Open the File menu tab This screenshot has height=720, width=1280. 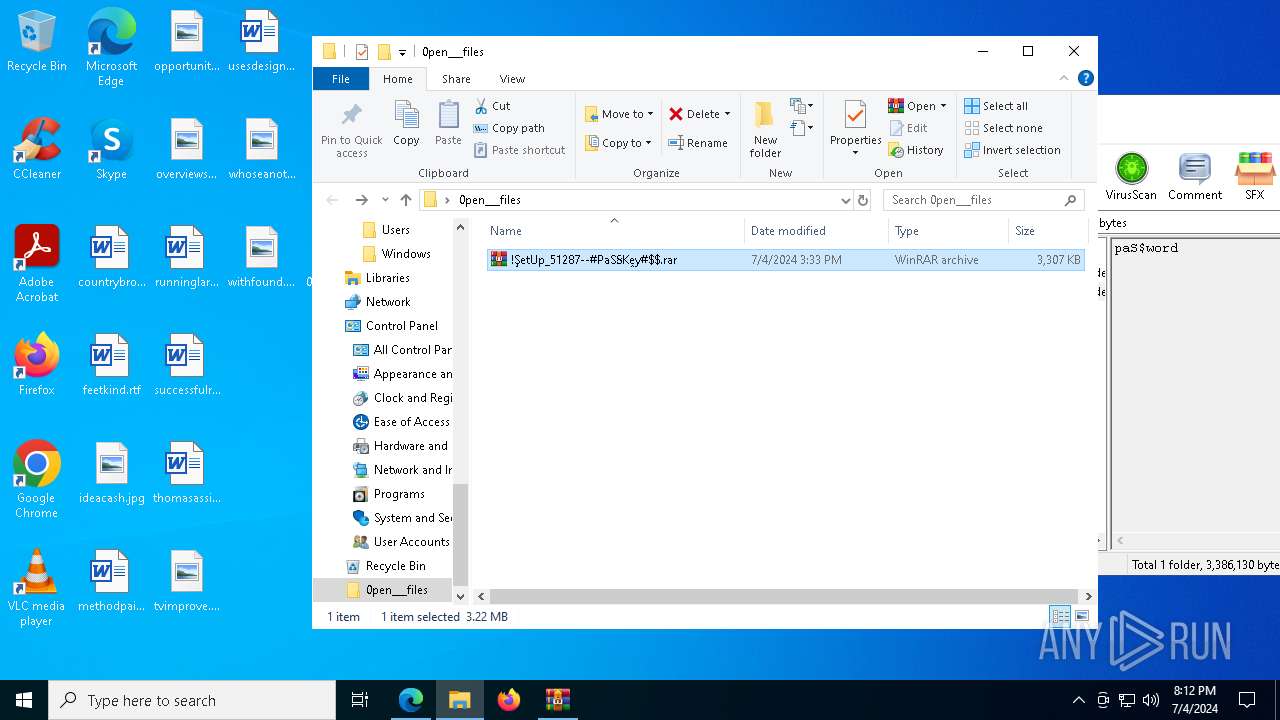(341, 78)
